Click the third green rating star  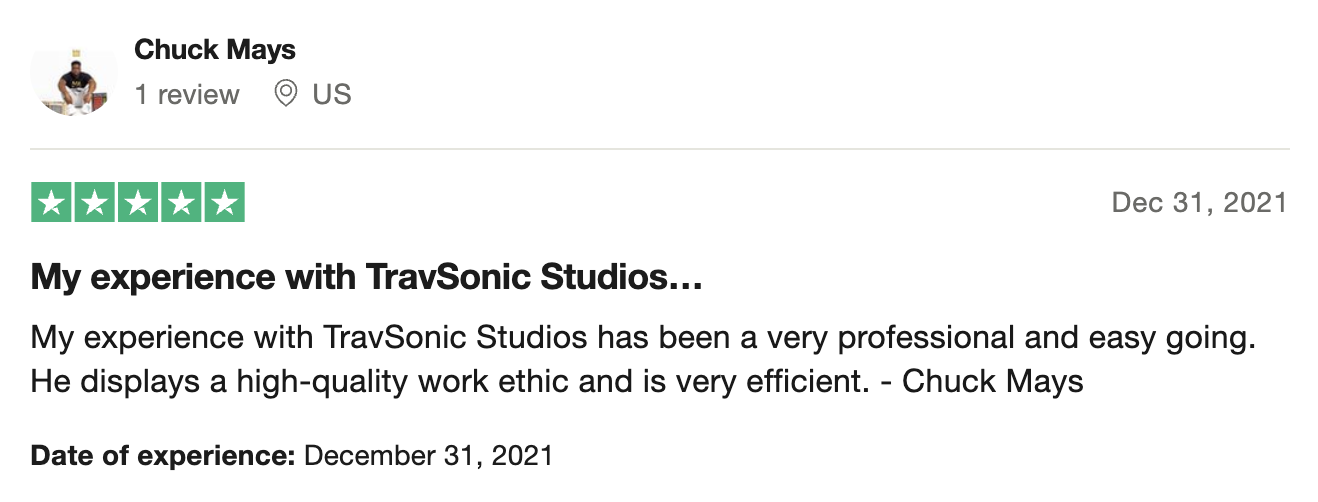(138, 204)
